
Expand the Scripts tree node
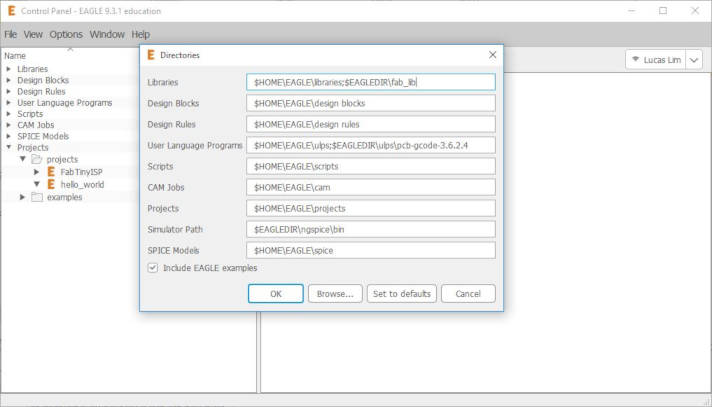coord(8,114)
